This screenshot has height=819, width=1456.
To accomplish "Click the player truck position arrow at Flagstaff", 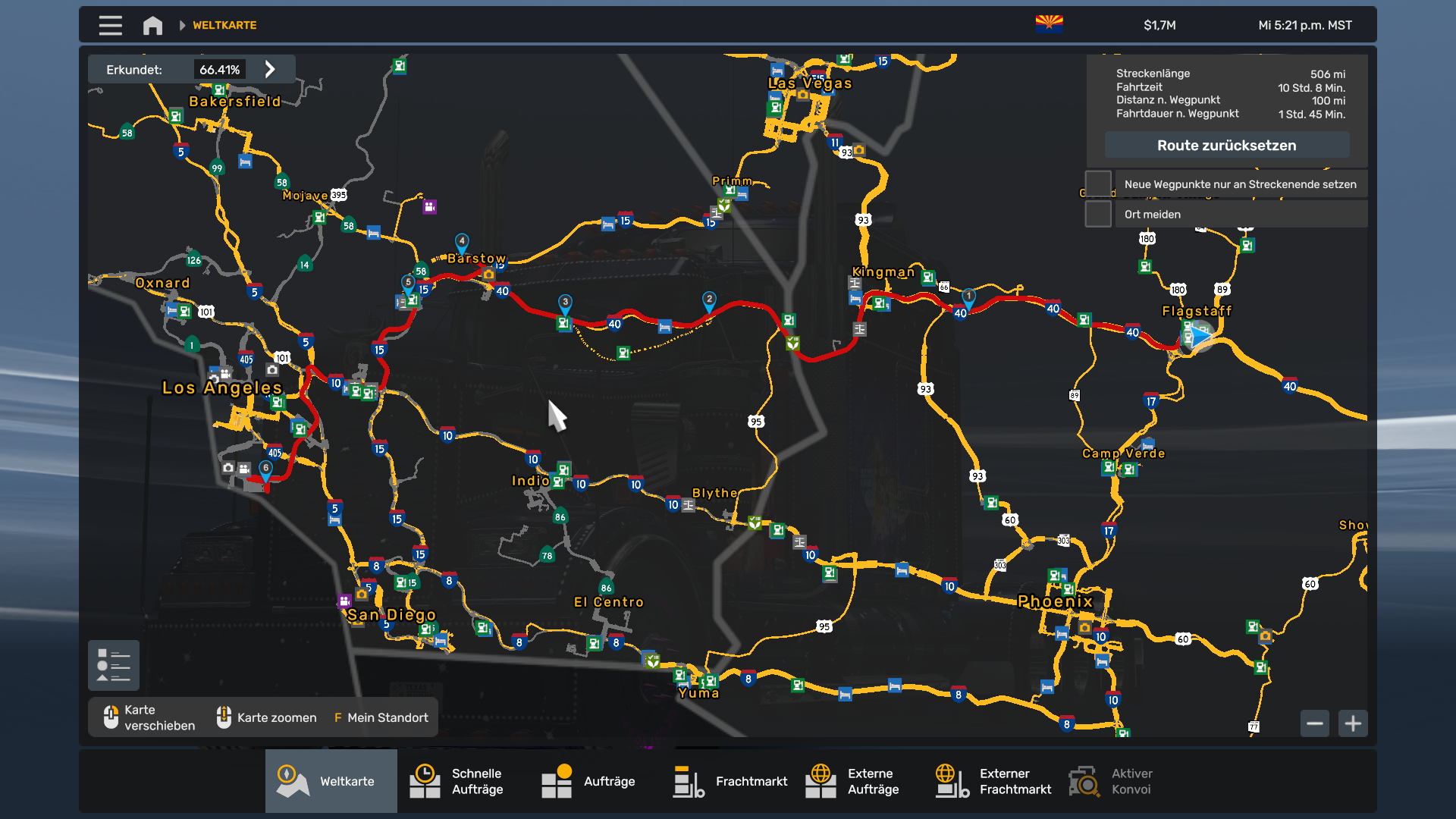I will [1198, 334].
